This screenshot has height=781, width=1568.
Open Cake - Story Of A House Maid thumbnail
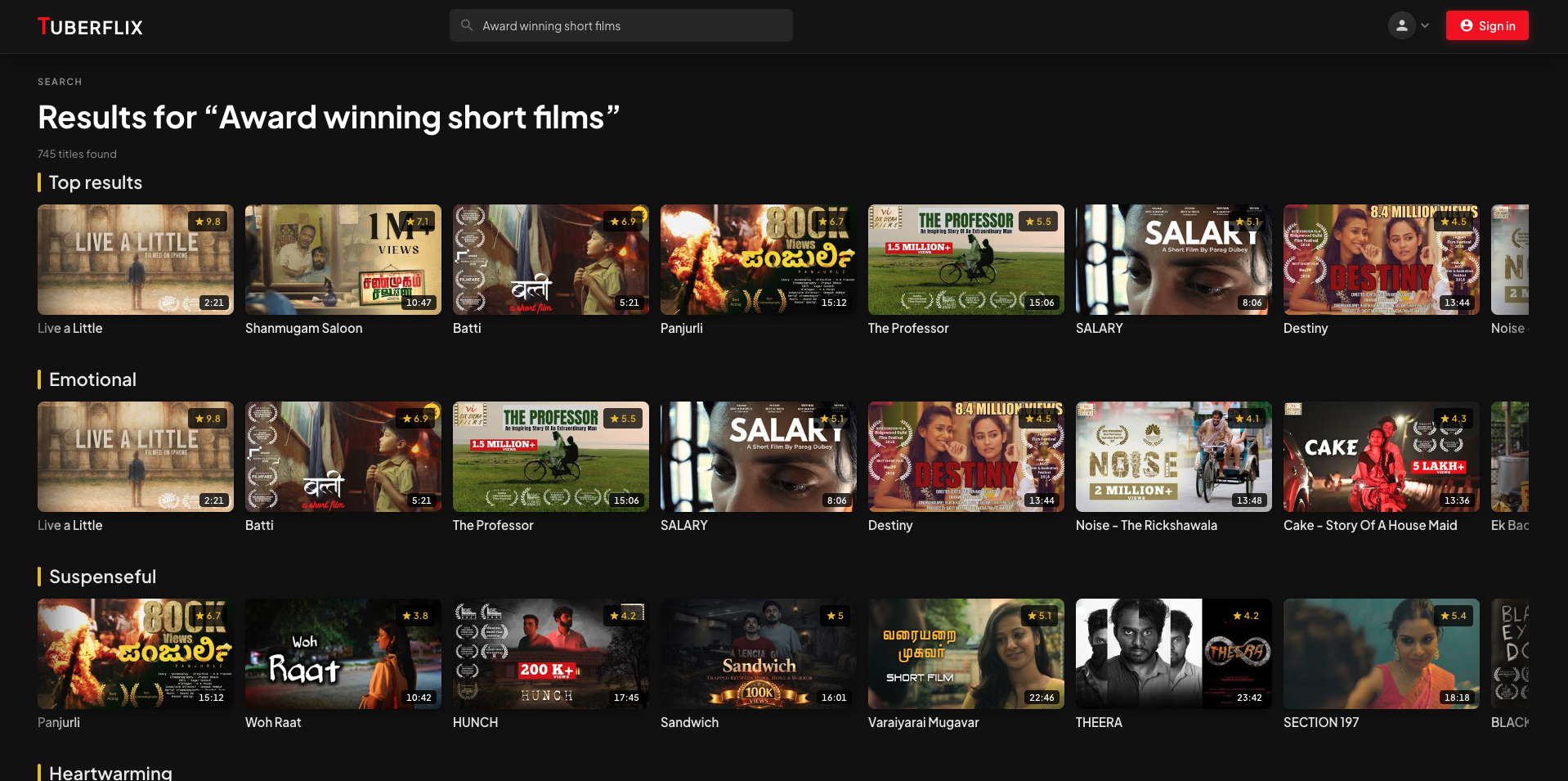coord(1382,456)
